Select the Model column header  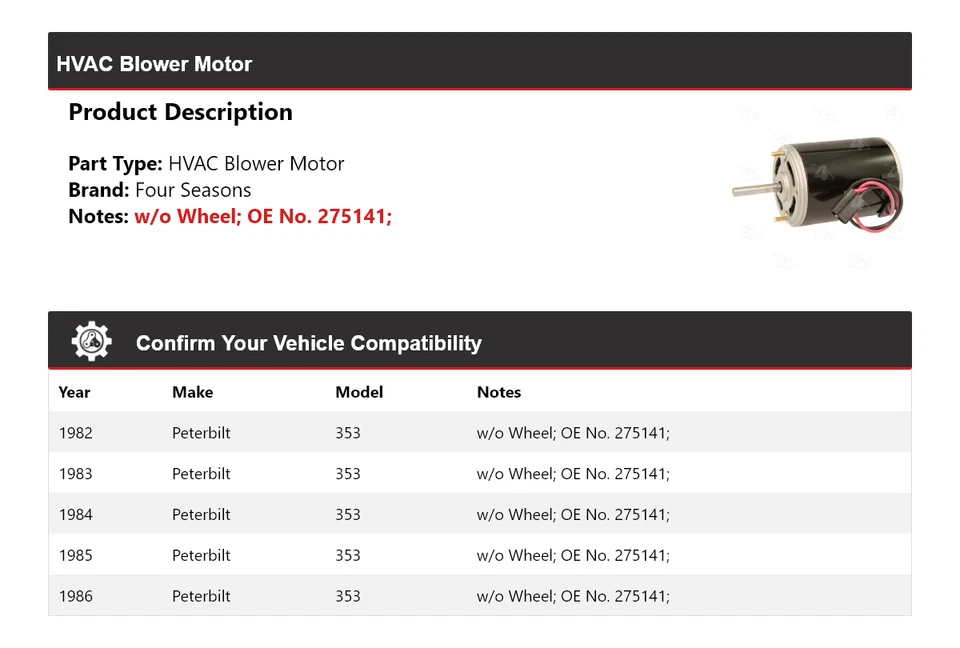tap(359, 392)
